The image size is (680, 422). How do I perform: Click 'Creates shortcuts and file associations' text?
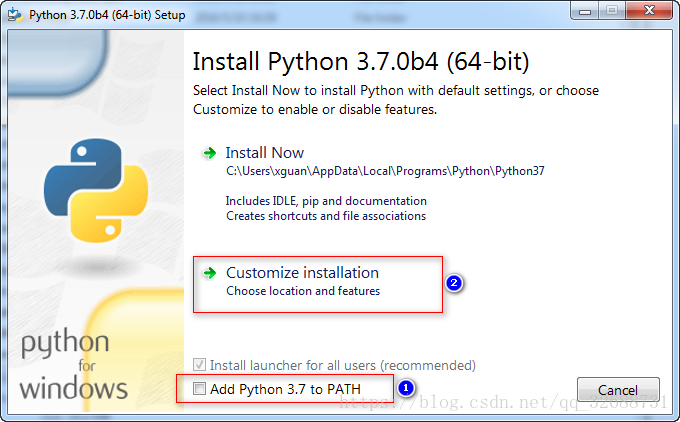[x=326, y=216]
